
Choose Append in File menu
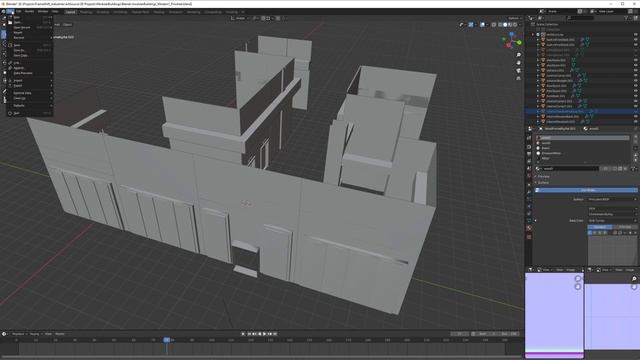click(30, 68)
